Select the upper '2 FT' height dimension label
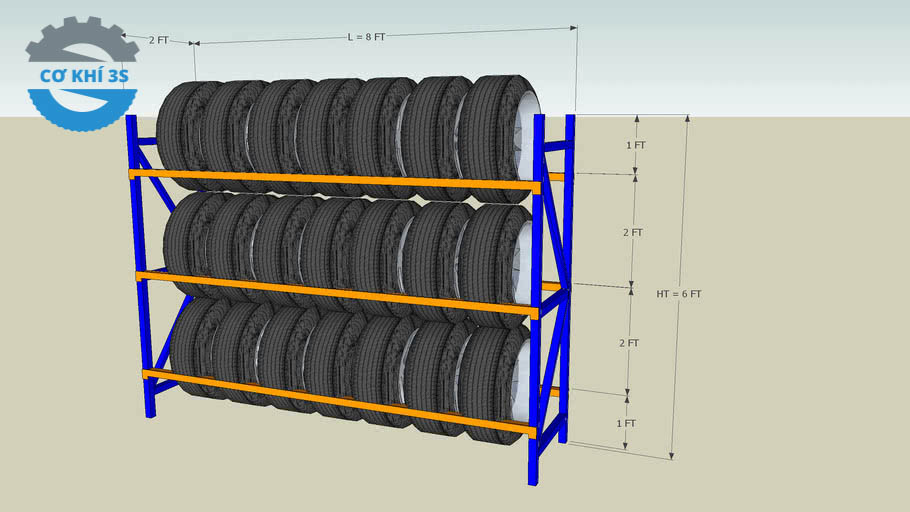Image resolution: width=910 pixels, height=512 pixels. pyautogui.click(x=632, y=232)
